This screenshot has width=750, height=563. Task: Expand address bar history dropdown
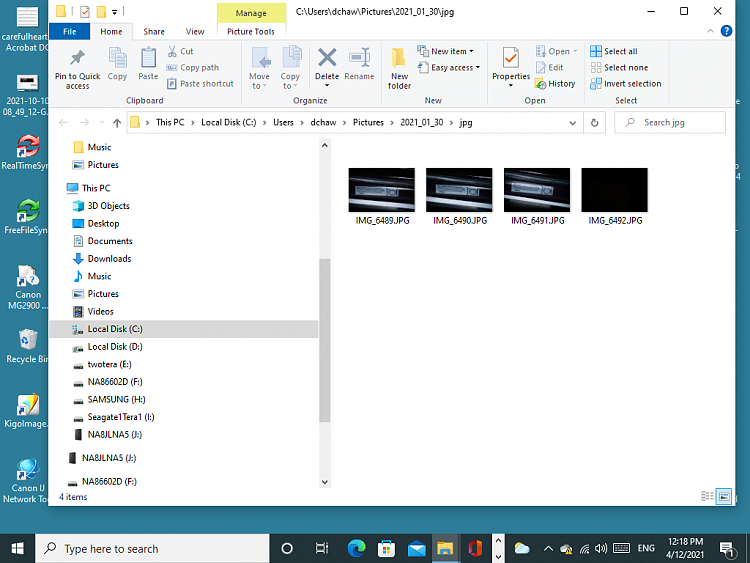(x=573, y=123)
